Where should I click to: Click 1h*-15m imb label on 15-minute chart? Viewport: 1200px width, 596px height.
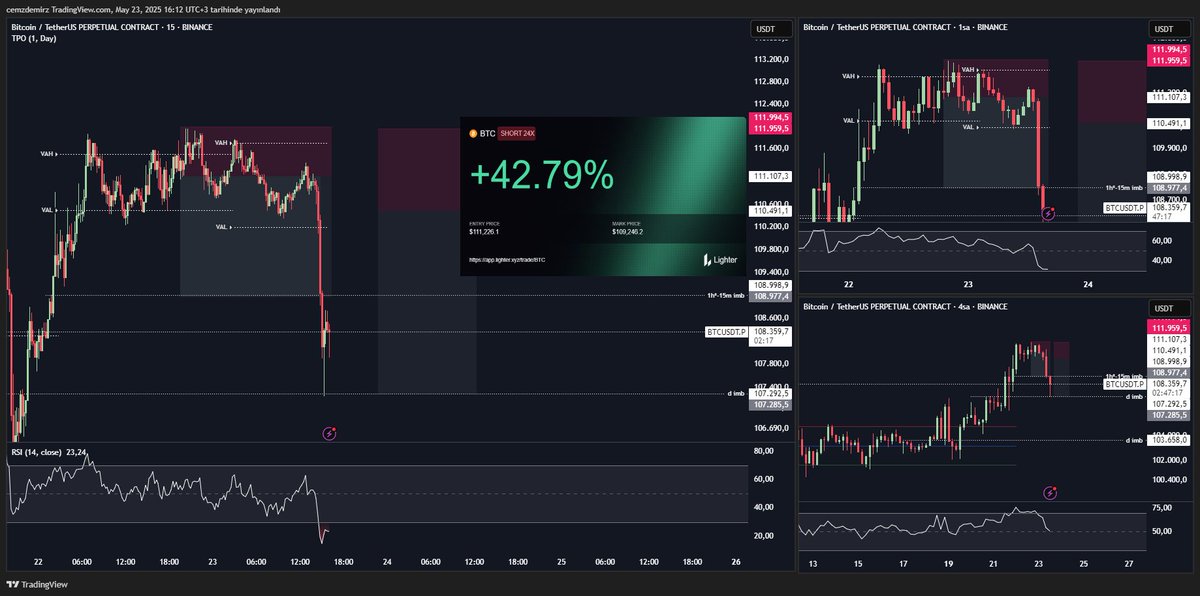coord(725,296)
